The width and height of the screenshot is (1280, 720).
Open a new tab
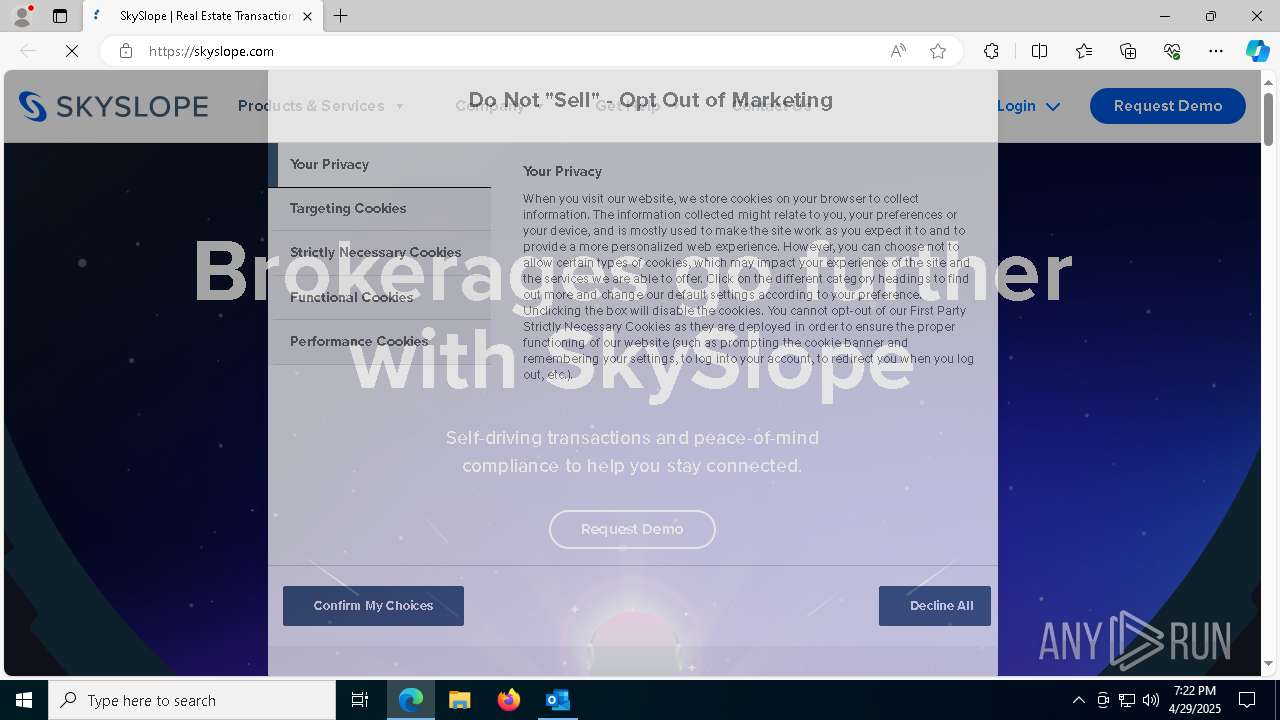[341, 16]
